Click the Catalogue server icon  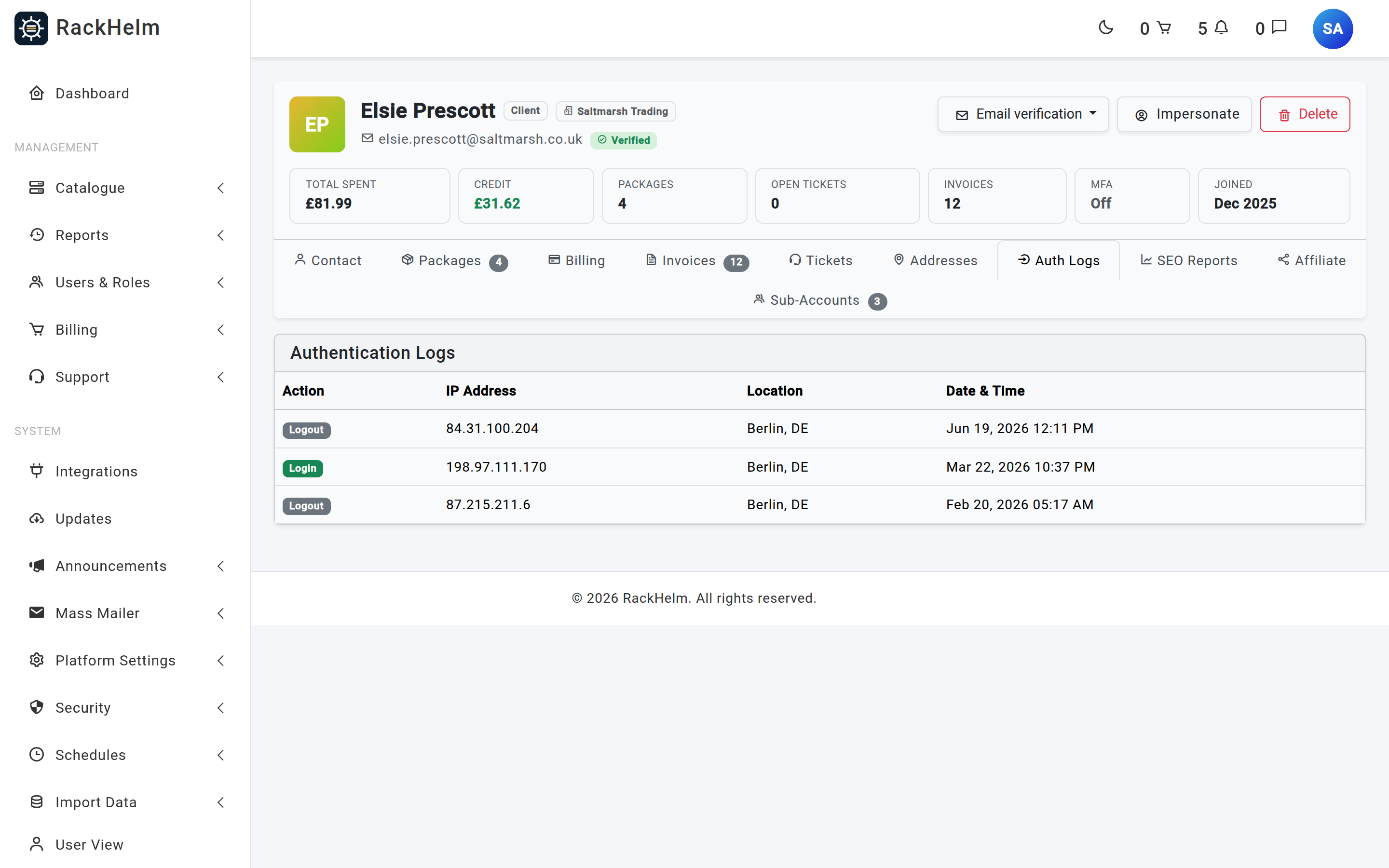coord(37,188)
